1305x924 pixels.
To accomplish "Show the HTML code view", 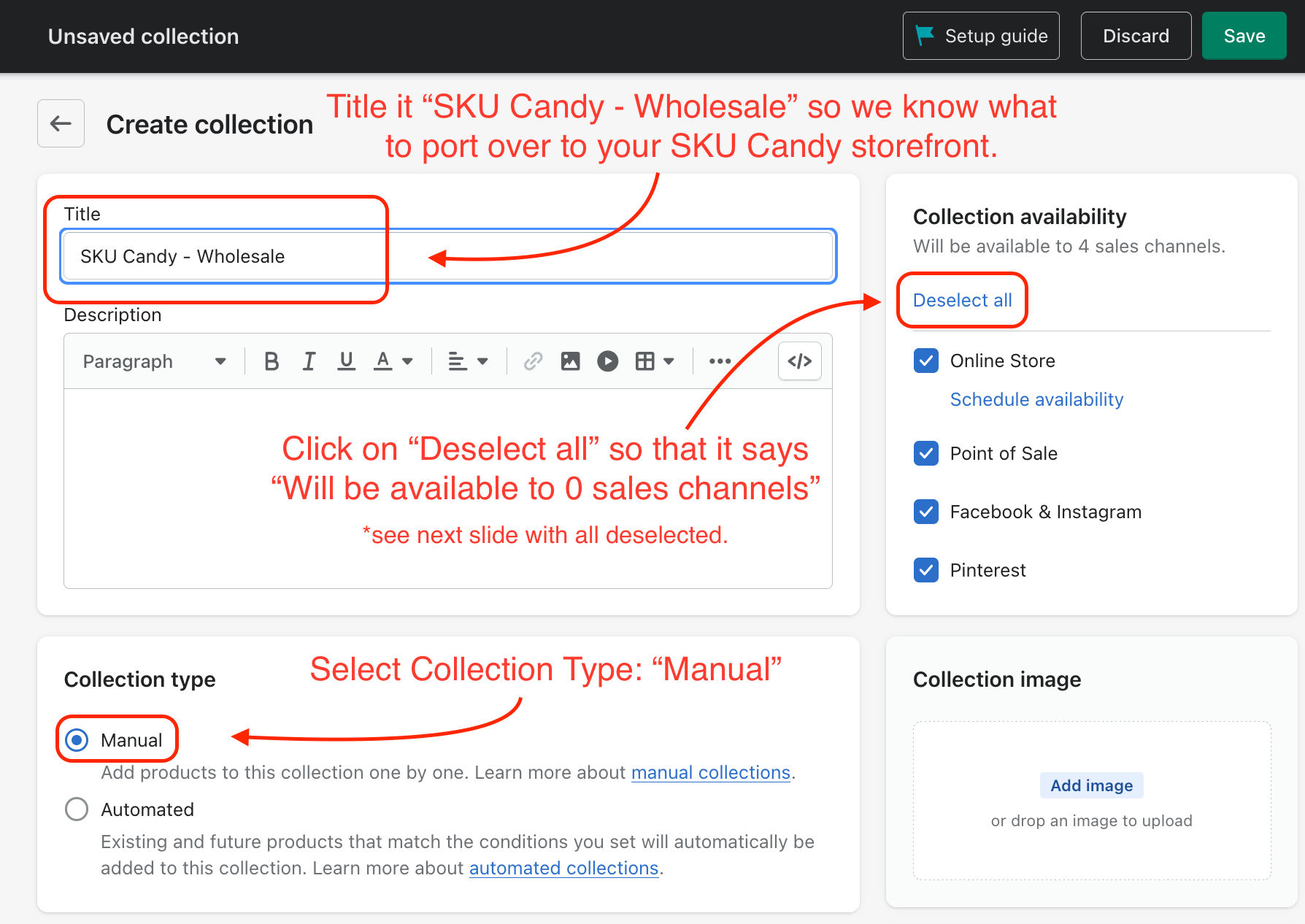I will [800, 361].
